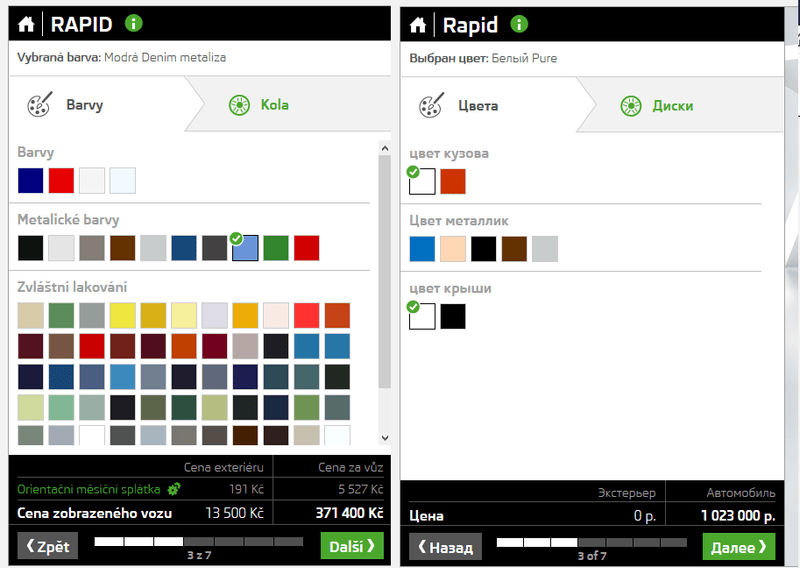Select the black swatch under Цвет металлик
Screen dimensions: 800x568
tap(484, 249)
